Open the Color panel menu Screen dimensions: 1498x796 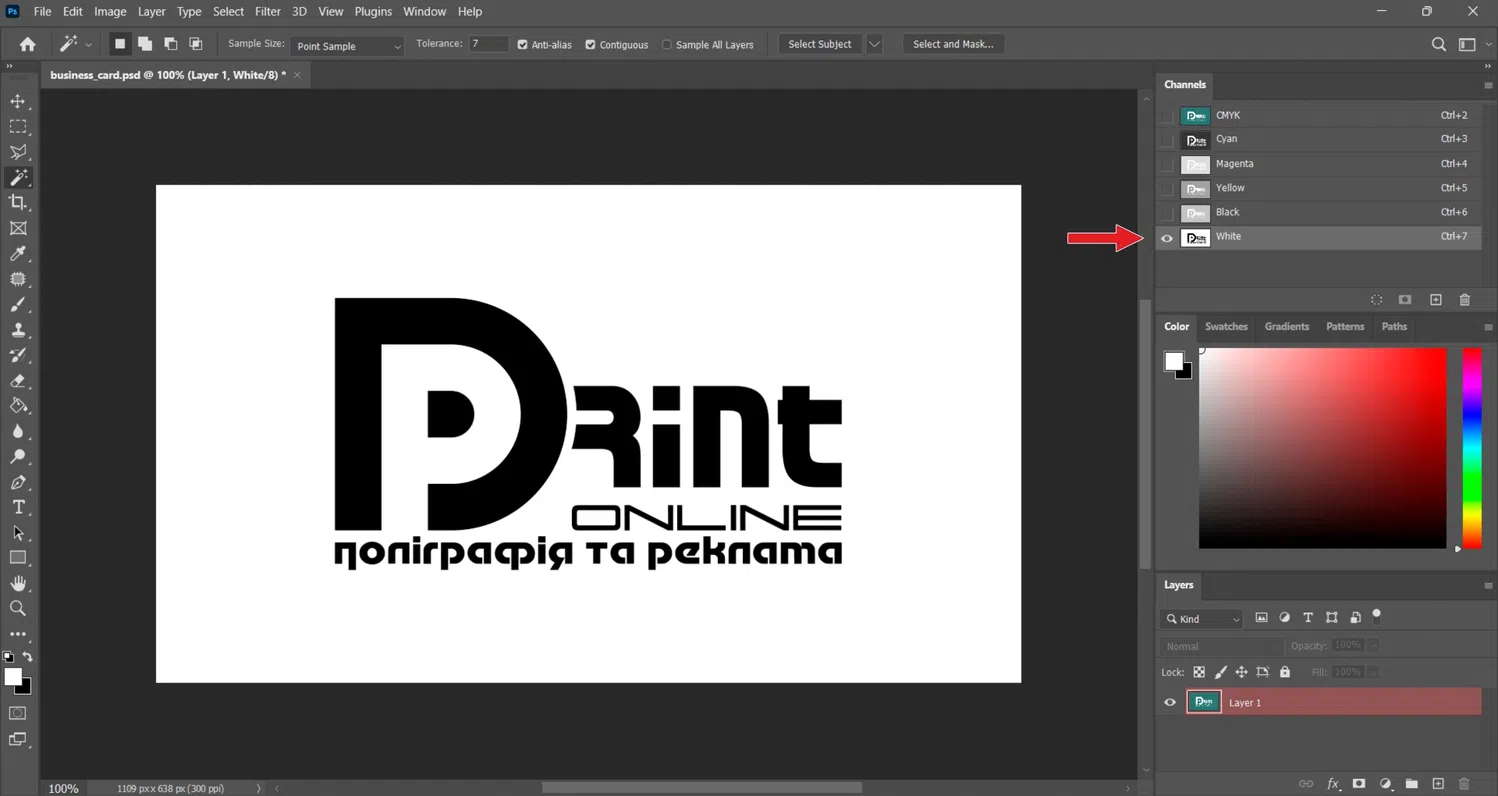click(x=1488, y=327)
